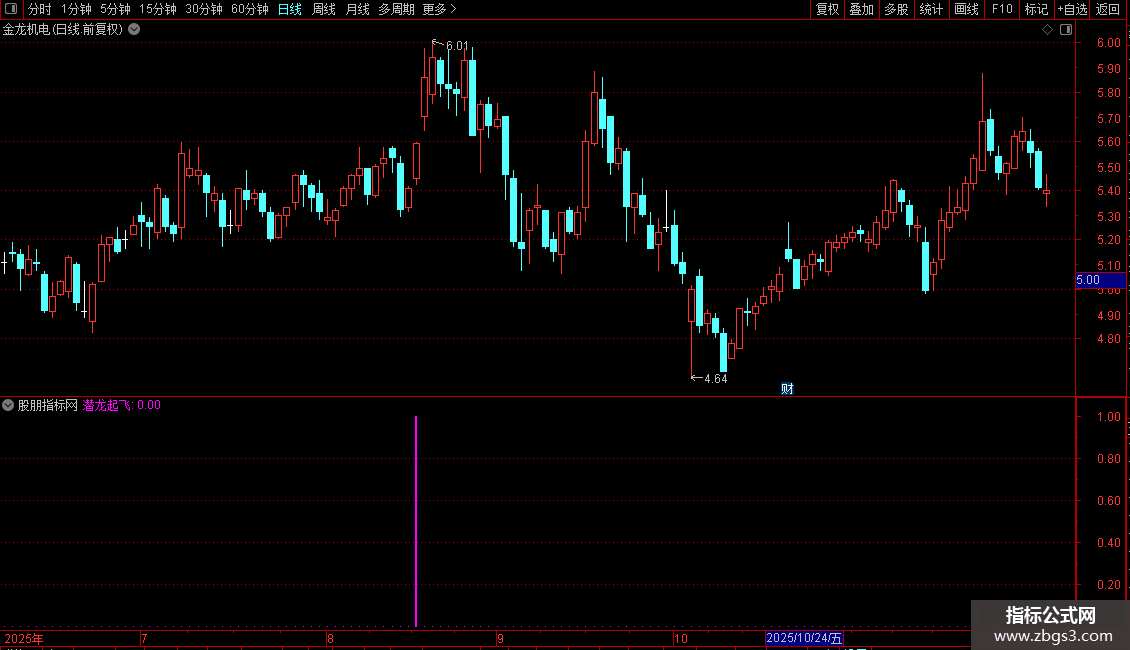Select the 1分钟 period tab
The width and height of the screenshot is (1130, 650).
click(76, 9)
